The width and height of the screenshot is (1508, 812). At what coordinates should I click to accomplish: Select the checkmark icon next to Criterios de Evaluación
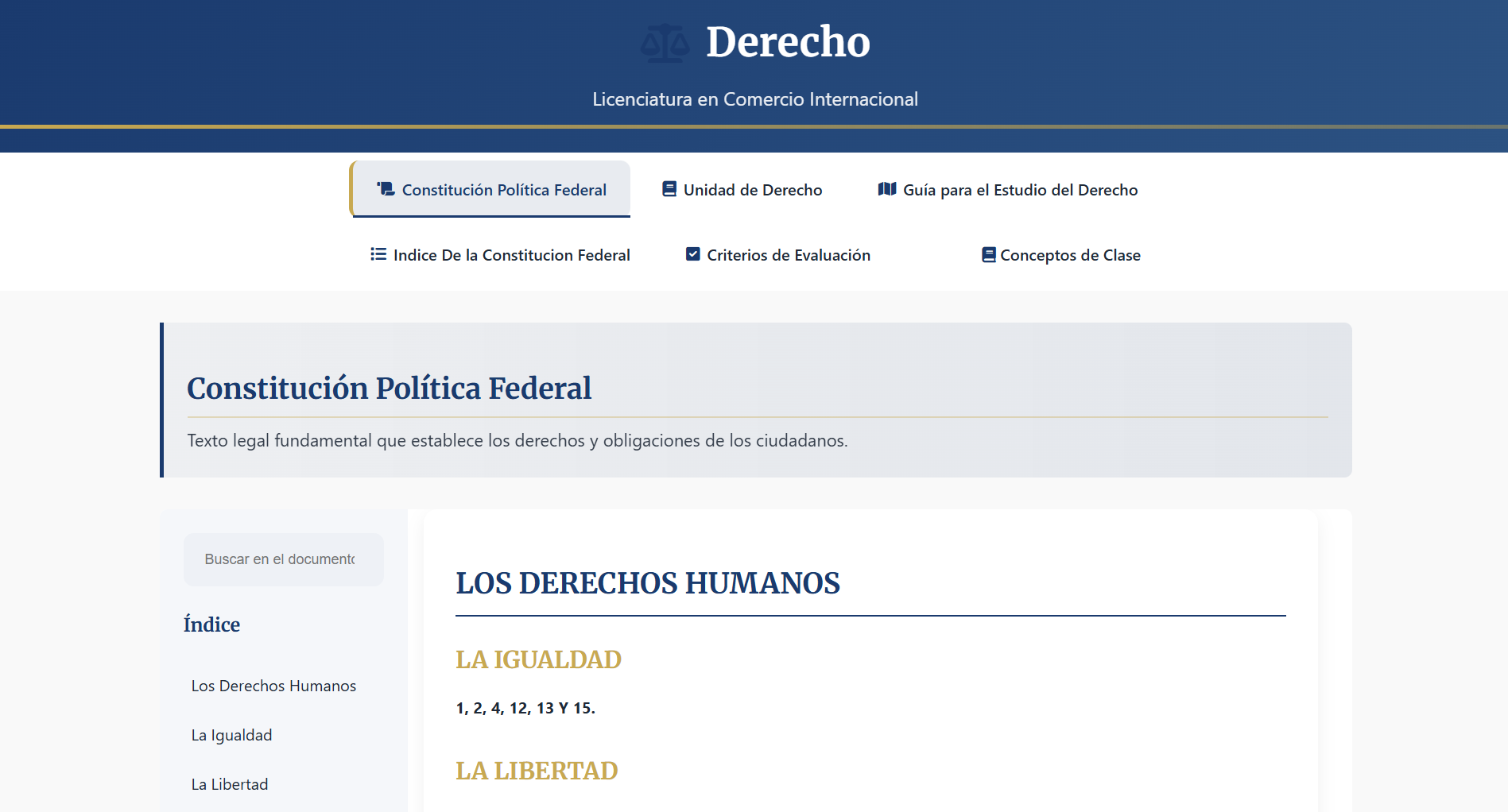click(693, 254)
